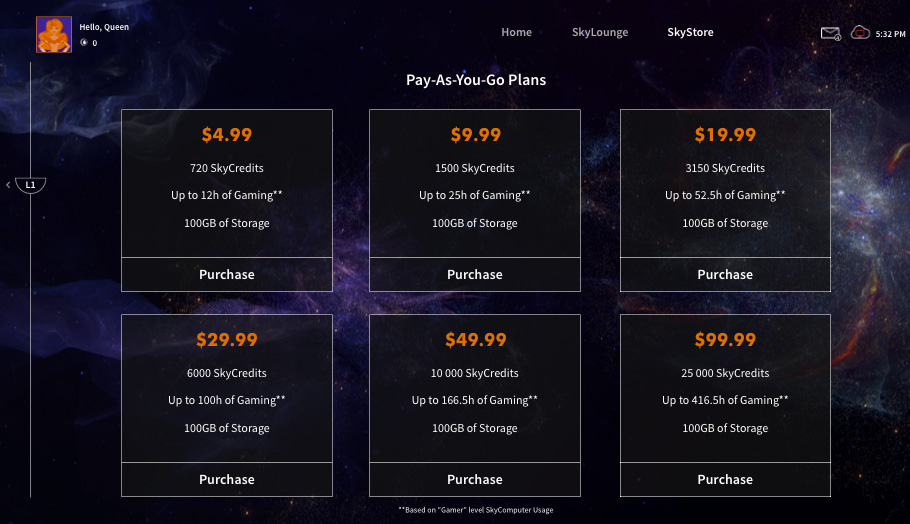Click the 5:32 PM clock

890,34
